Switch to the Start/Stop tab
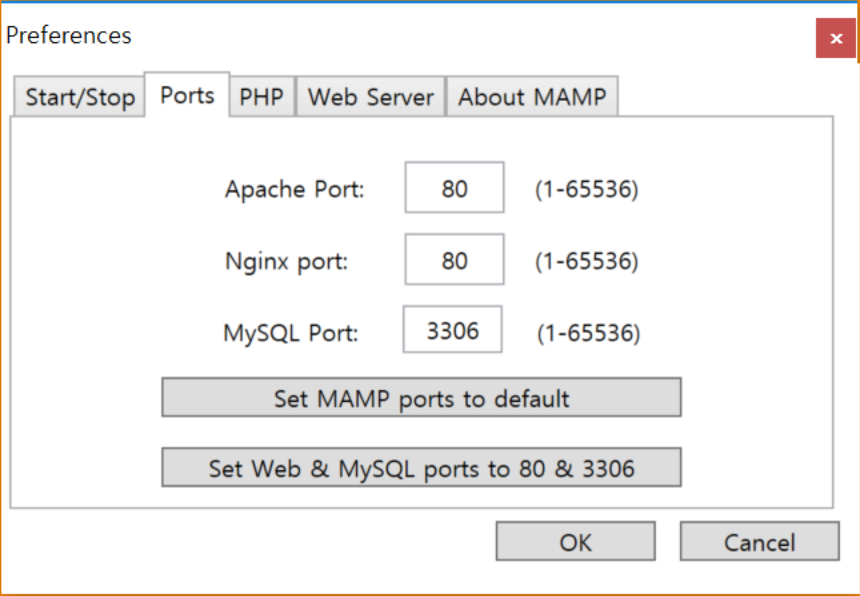The height and width of the screenshot is (596, 860). pyautogui.click(x=80, y=97)
